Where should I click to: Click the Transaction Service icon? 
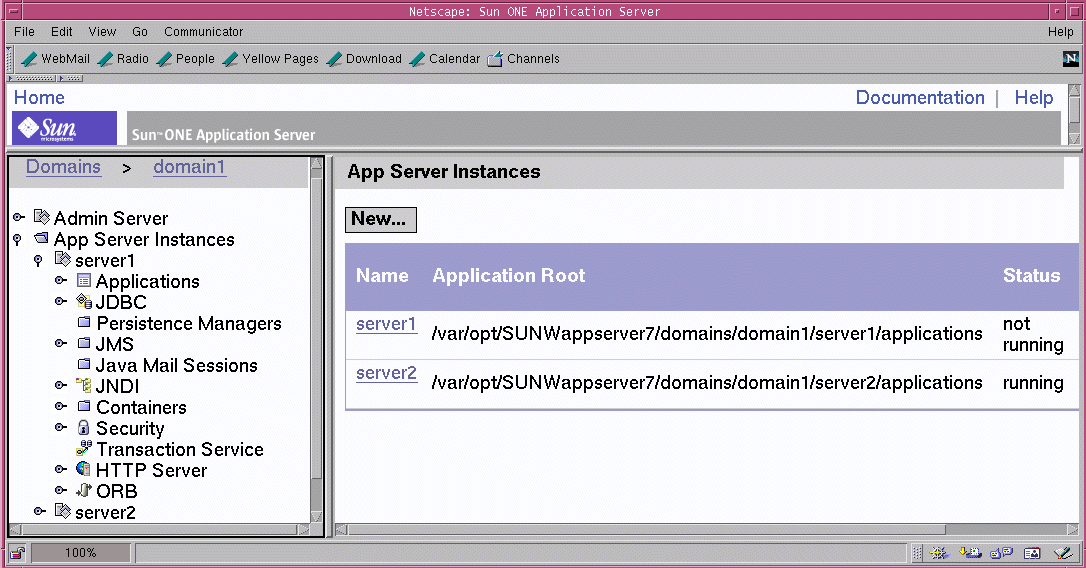point(84,450)
